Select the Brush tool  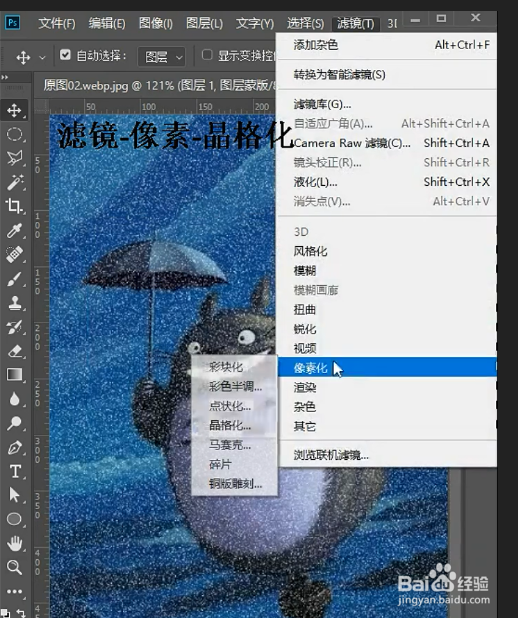15,279
